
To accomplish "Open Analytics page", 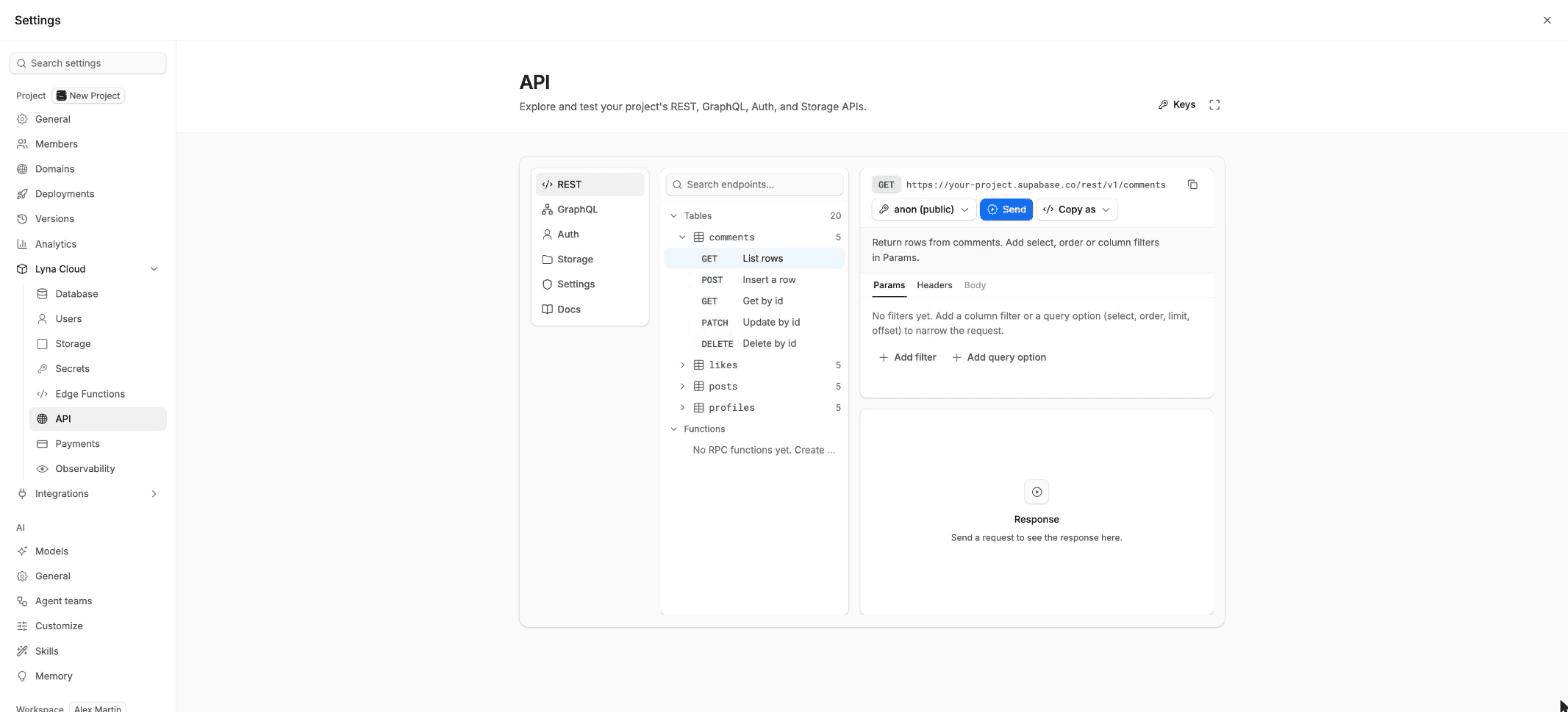I will tap(88, 244).
